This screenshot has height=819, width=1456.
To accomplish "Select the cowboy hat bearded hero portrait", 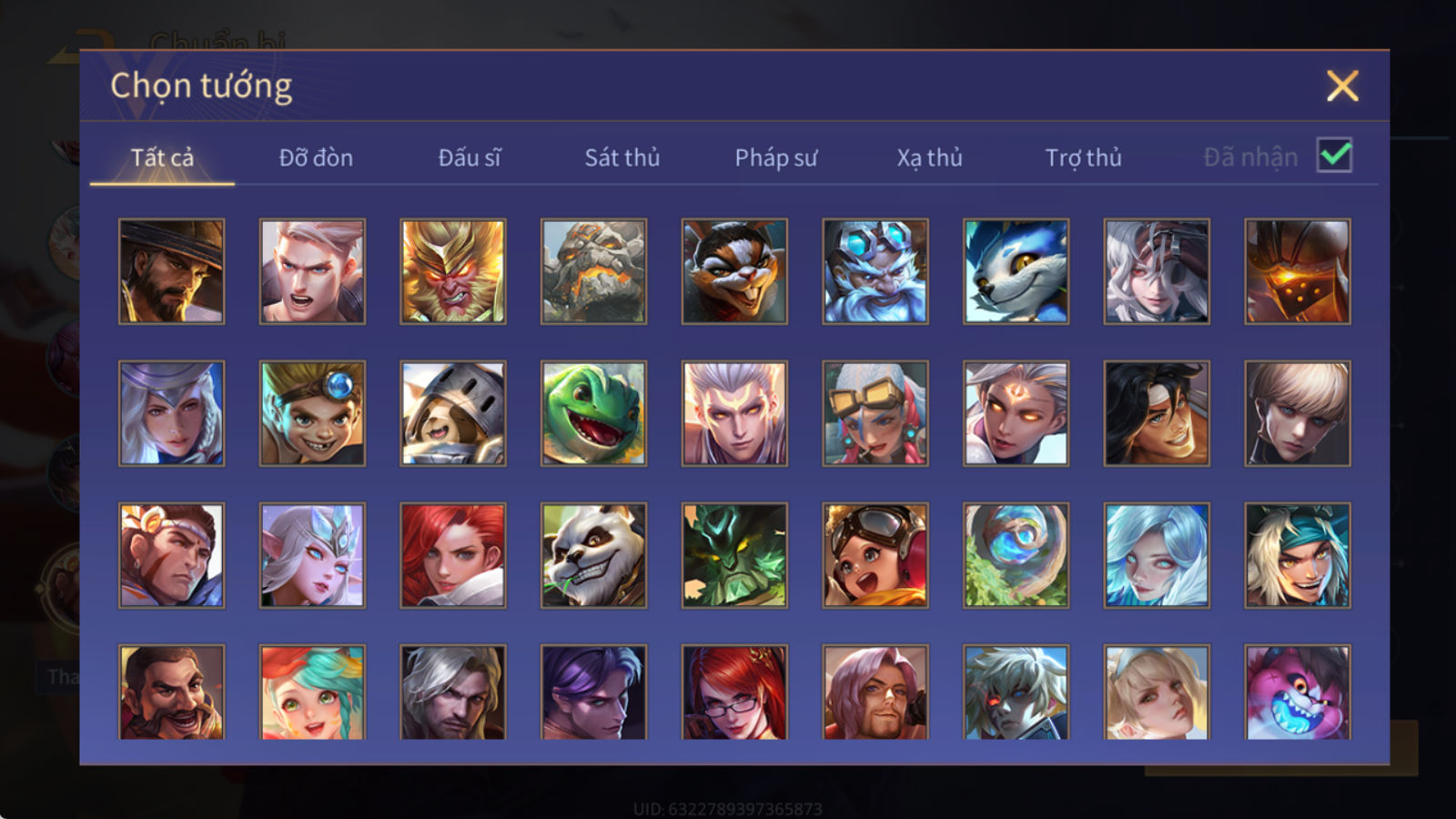I will 171,271.
